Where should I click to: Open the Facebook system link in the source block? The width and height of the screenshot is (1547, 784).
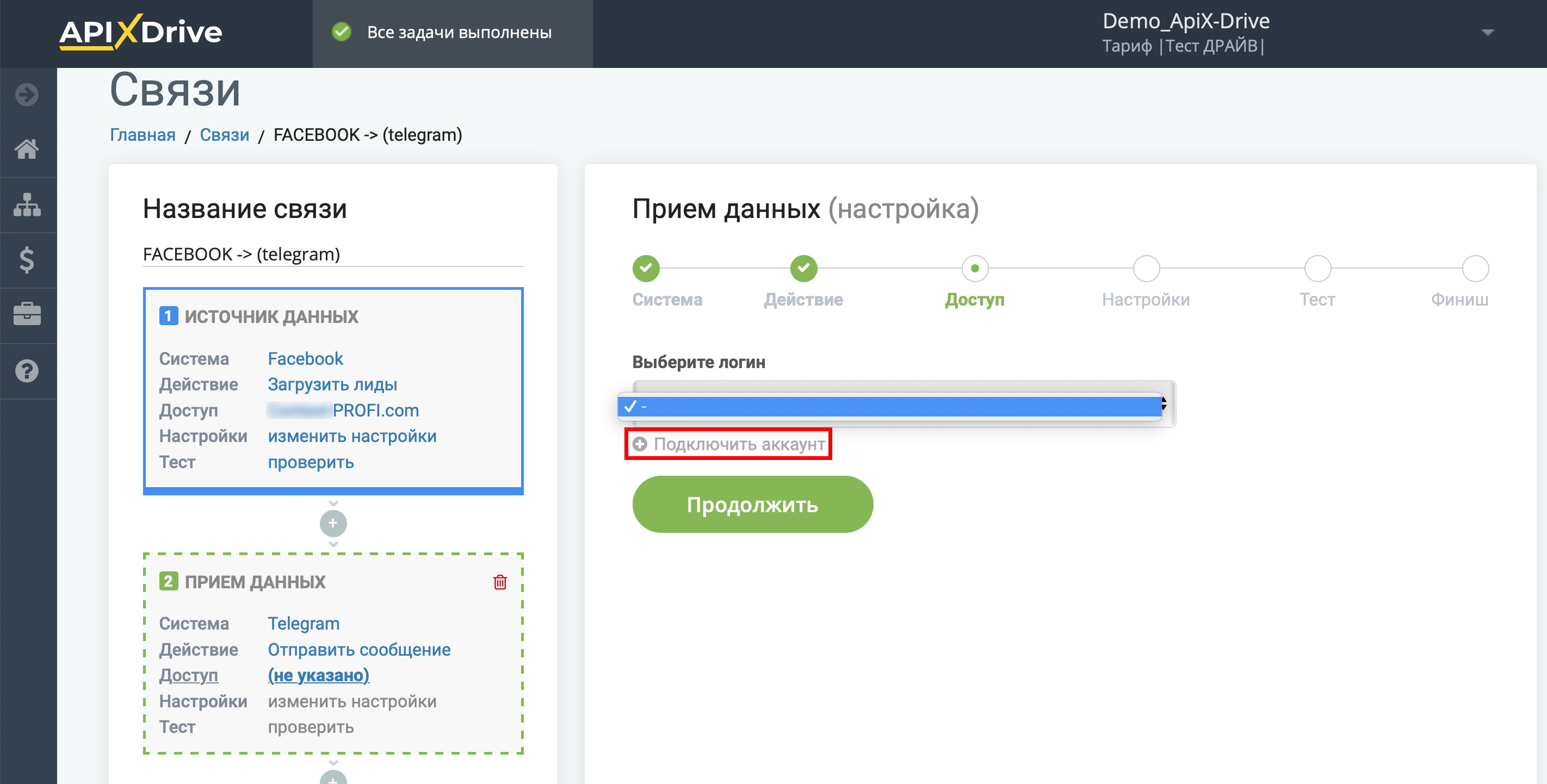coord(305,358)
